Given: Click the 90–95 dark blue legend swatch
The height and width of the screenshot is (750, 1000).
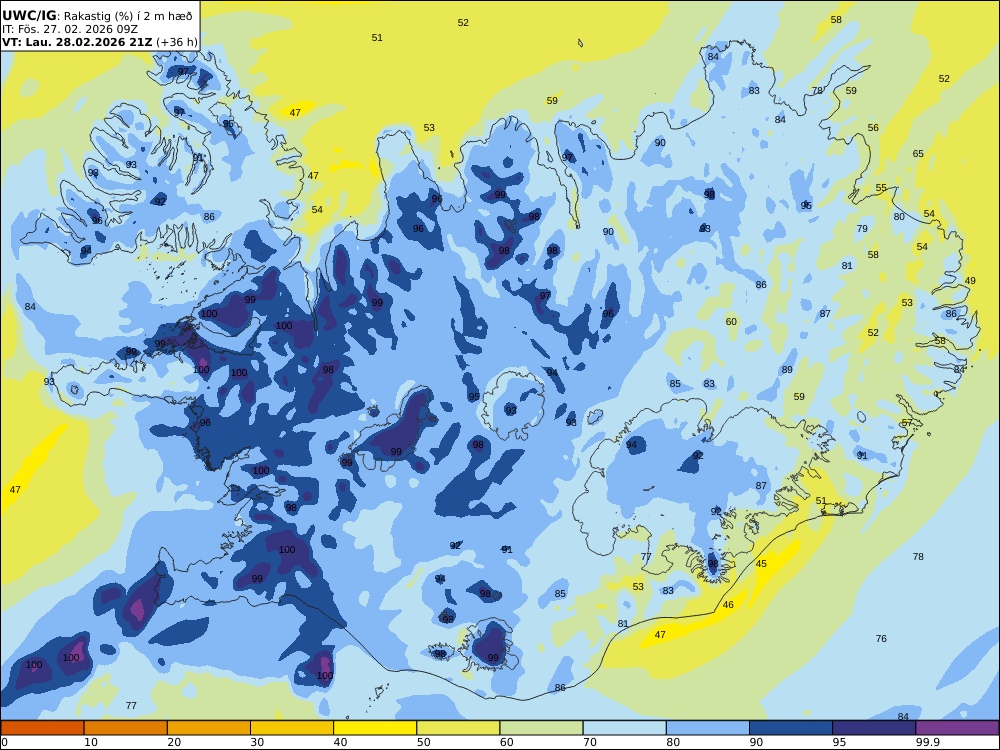Looking at the screenshot, I should coord(791,728).
